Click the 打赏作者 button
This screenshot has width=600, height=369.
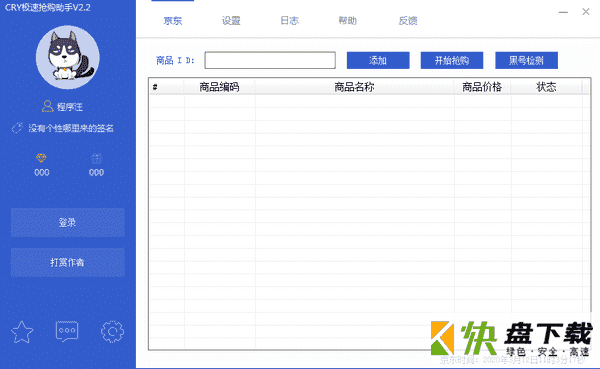(x=68, y=262)
